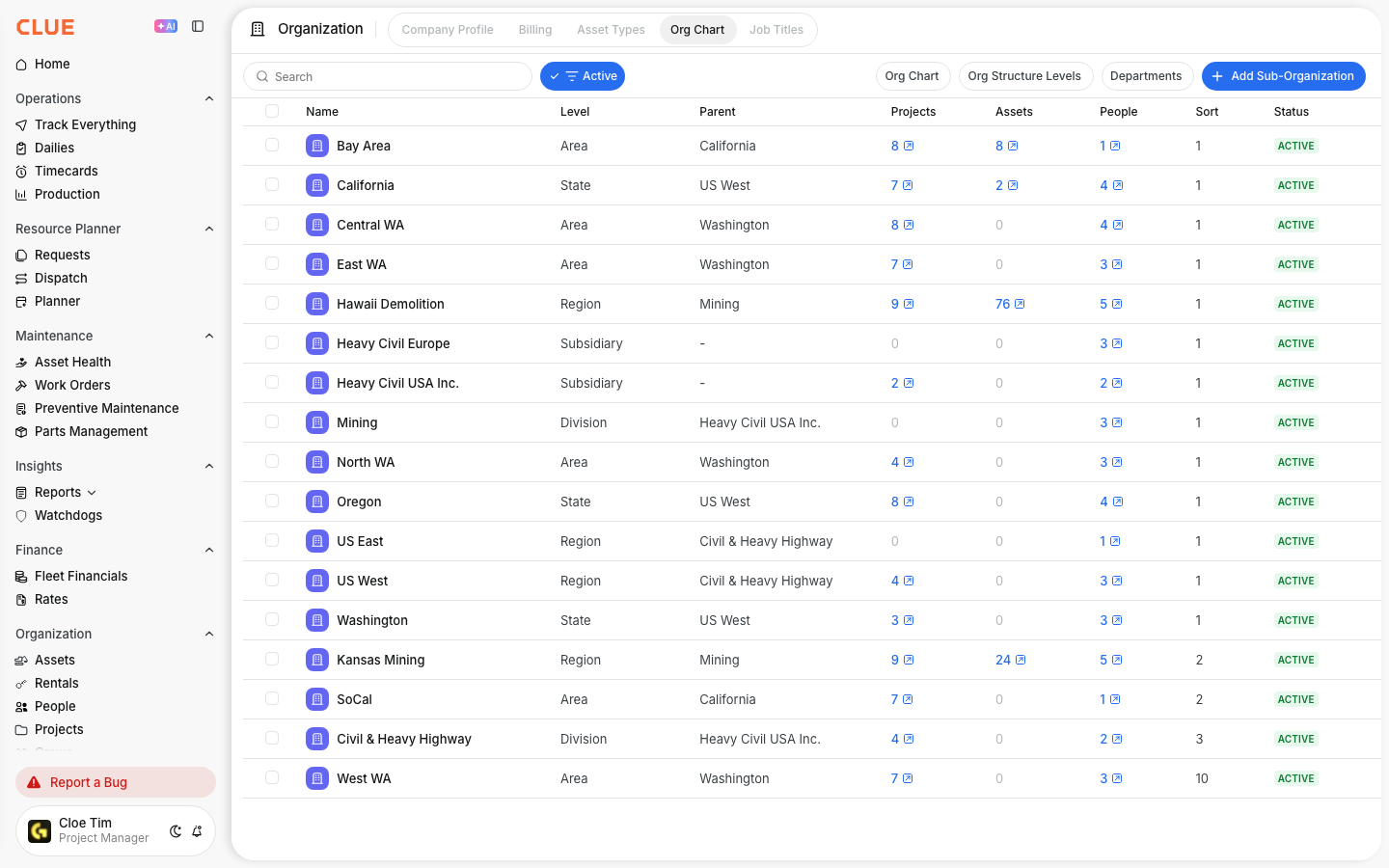Expand the Reports dropdown

tap(92, 493)
